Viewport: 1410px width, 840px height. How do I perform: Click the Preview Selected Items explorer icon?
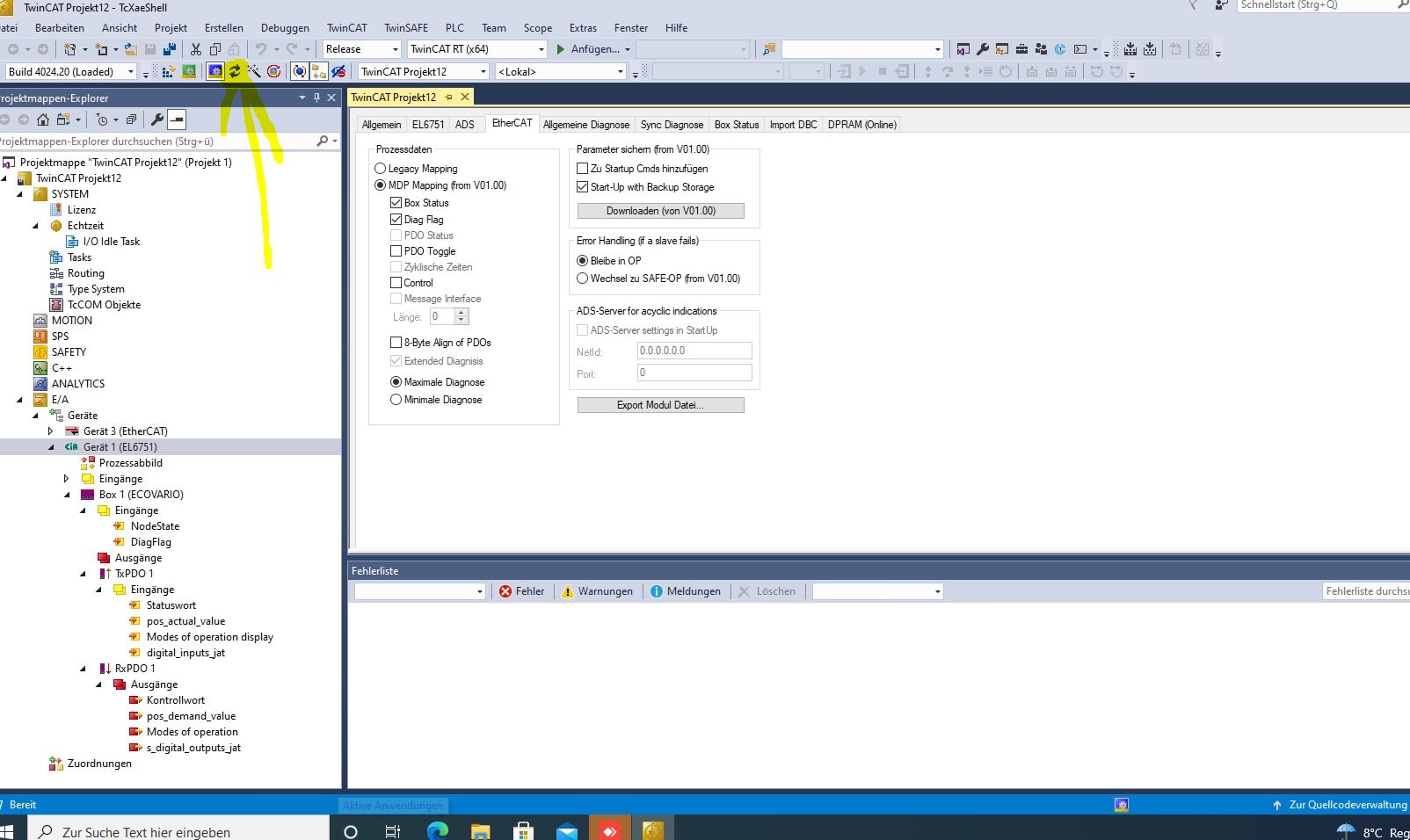coord(177,119)
